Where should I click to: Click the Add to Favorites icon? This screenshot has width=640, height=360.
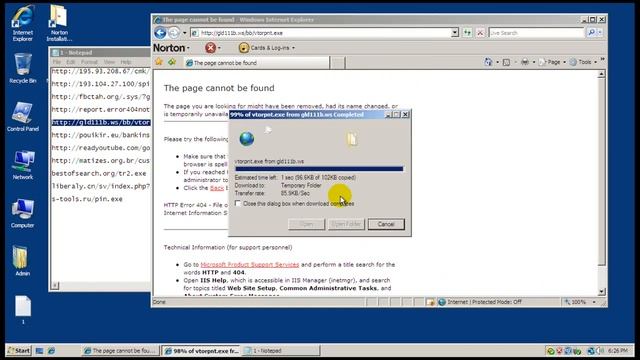coord(172,62)
